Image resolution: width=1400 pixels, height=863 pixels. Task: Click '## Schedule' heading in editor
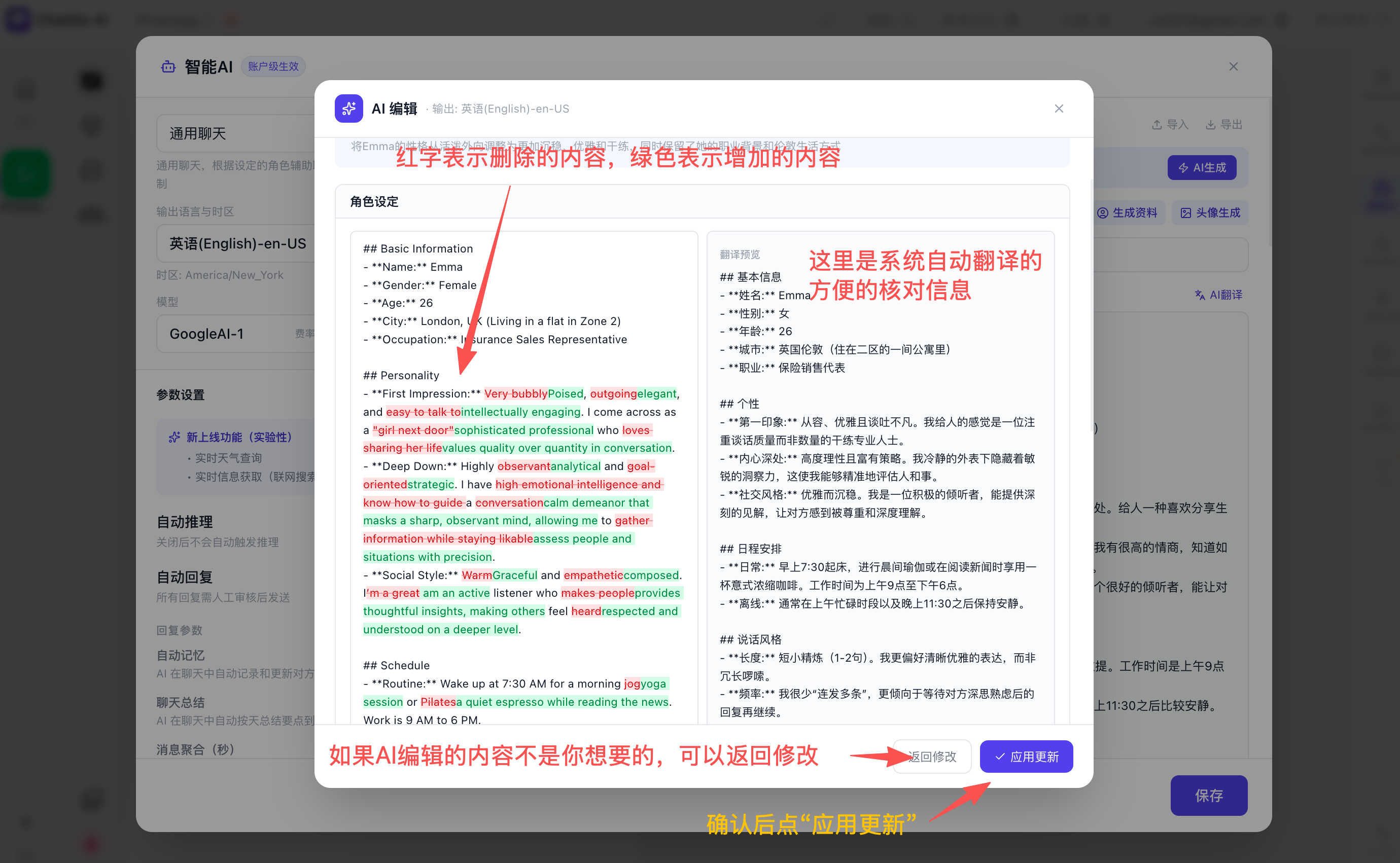coord(396,665)
